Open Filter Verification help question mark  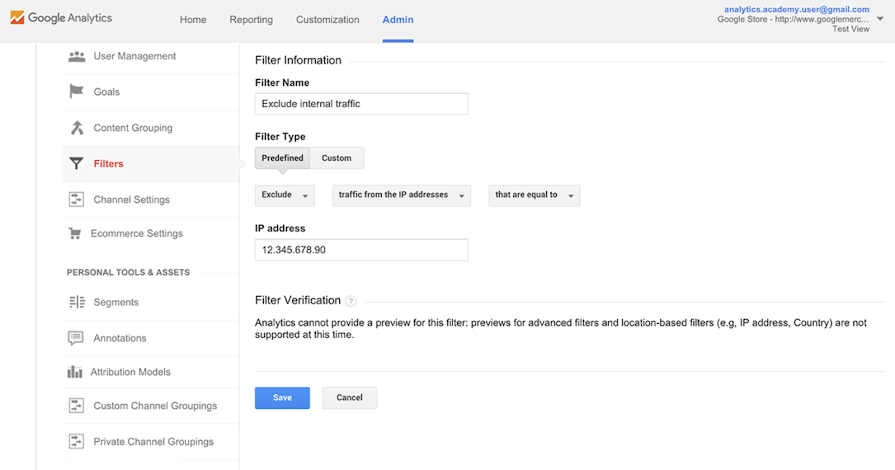(351, 301)
